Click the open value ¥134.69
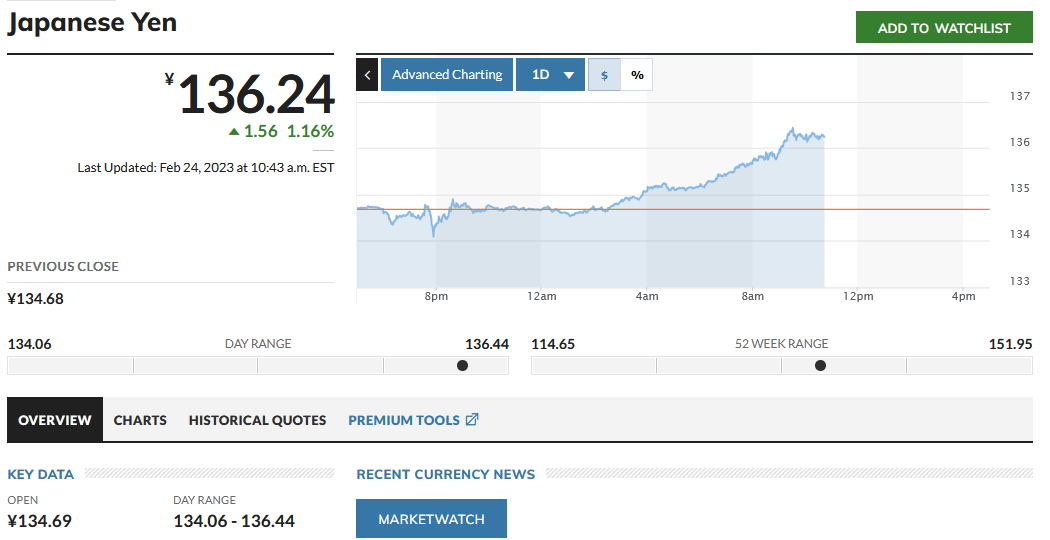Screen dimensions: 1050x540 pos(40,521)
